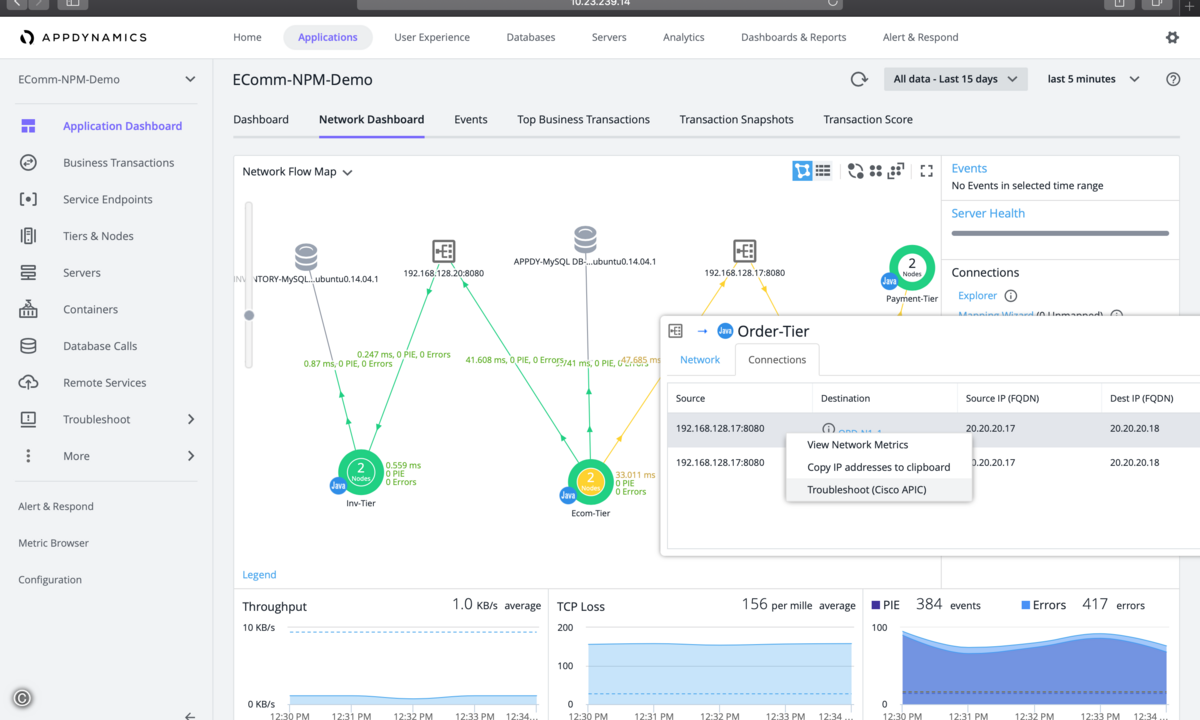
Task: Click the info icon in Destination cell
Action: point(828,429)
